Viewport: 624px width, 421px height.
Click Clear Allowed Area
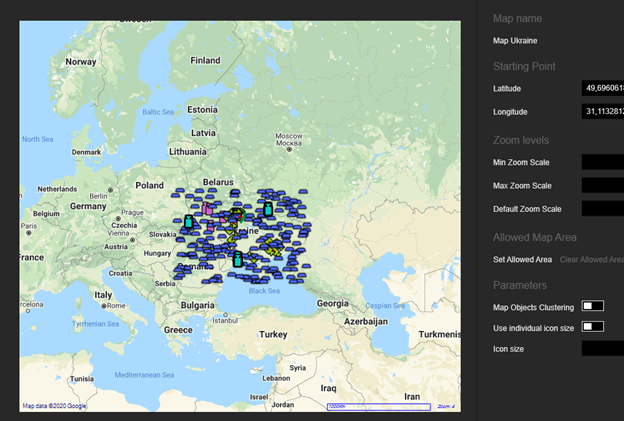point(592,260)
